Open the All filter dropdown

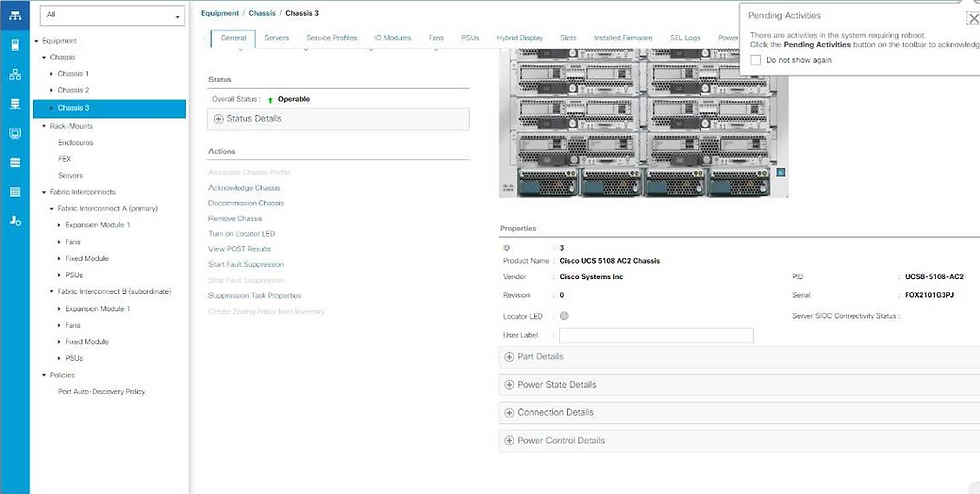click(x=112, y=15)
